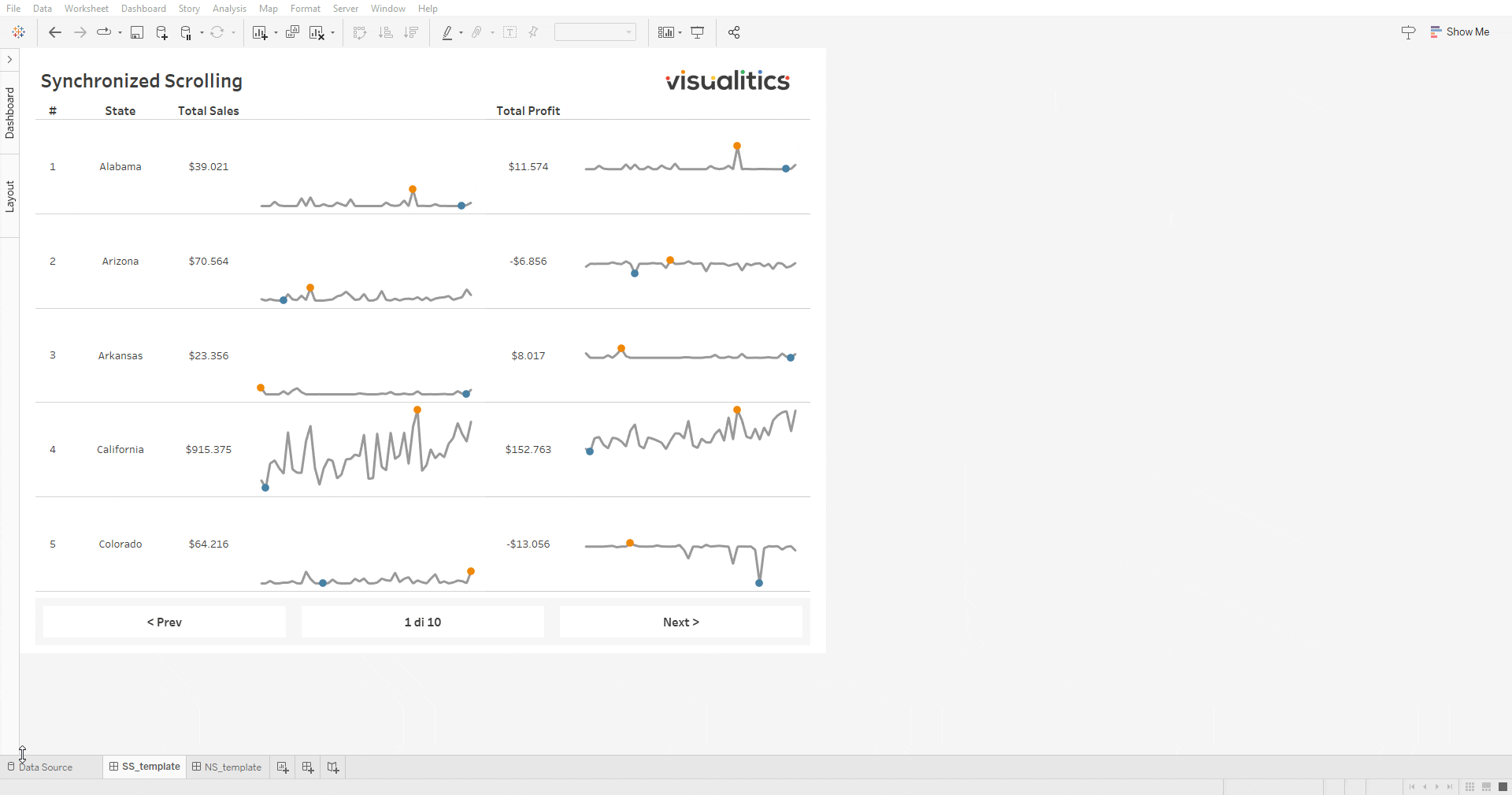Expand the Show/Hide Cards dropdown arrow
1512x795 pixels.
pos(680,33)
